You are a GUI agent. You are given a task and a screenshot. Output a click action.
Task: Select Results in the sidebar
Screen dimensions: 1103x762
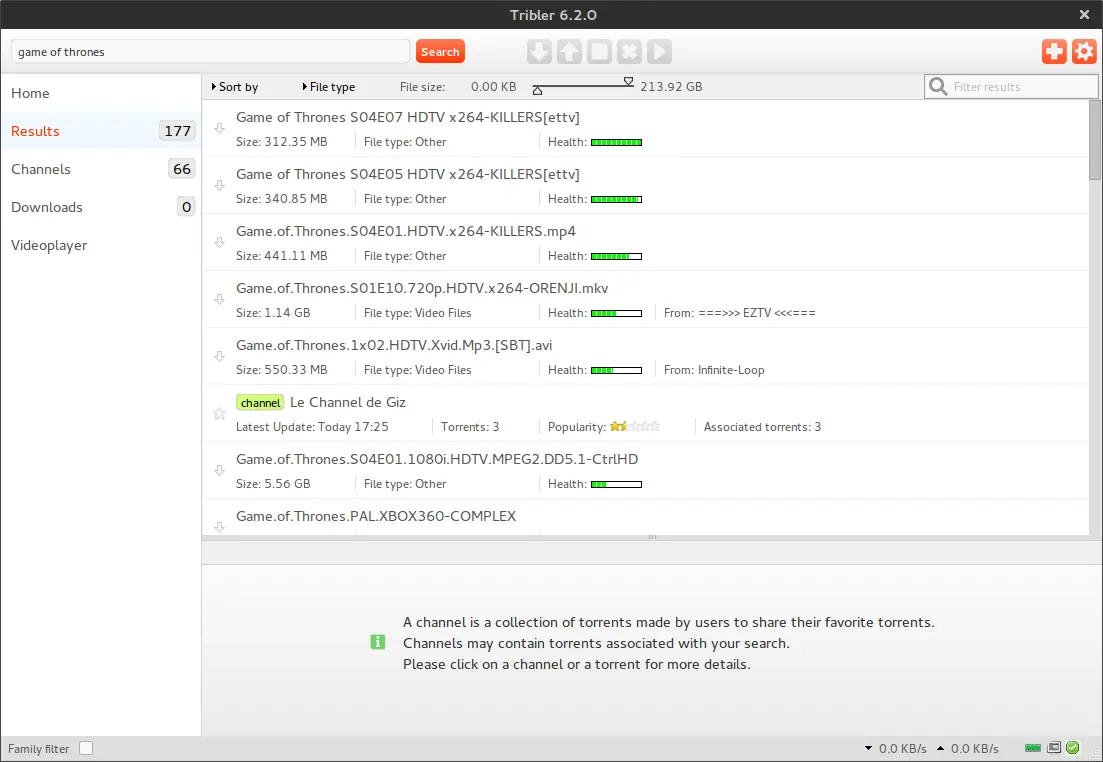101,131
